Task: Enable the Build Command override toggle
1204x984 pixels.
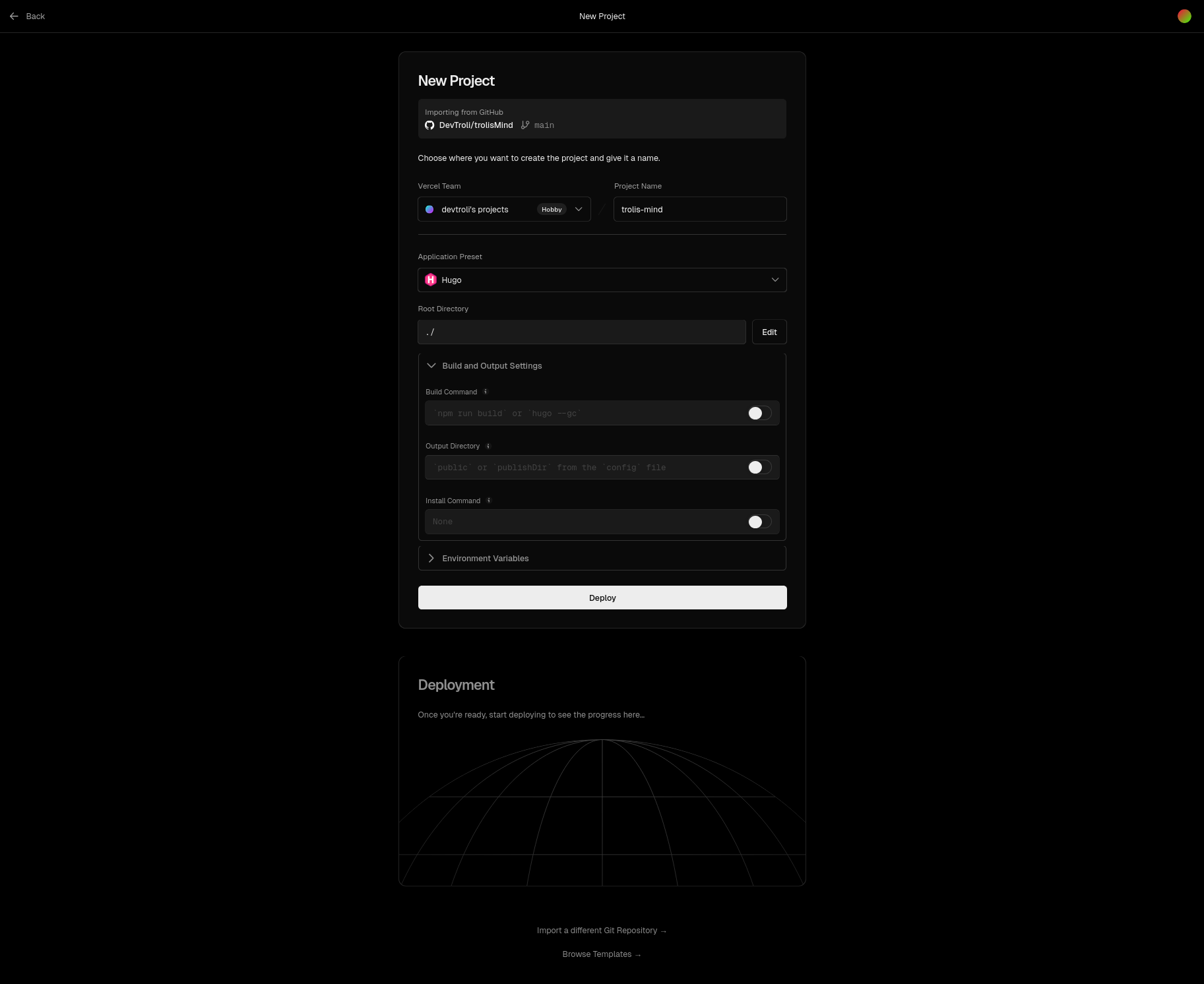Action: [758, 413]
